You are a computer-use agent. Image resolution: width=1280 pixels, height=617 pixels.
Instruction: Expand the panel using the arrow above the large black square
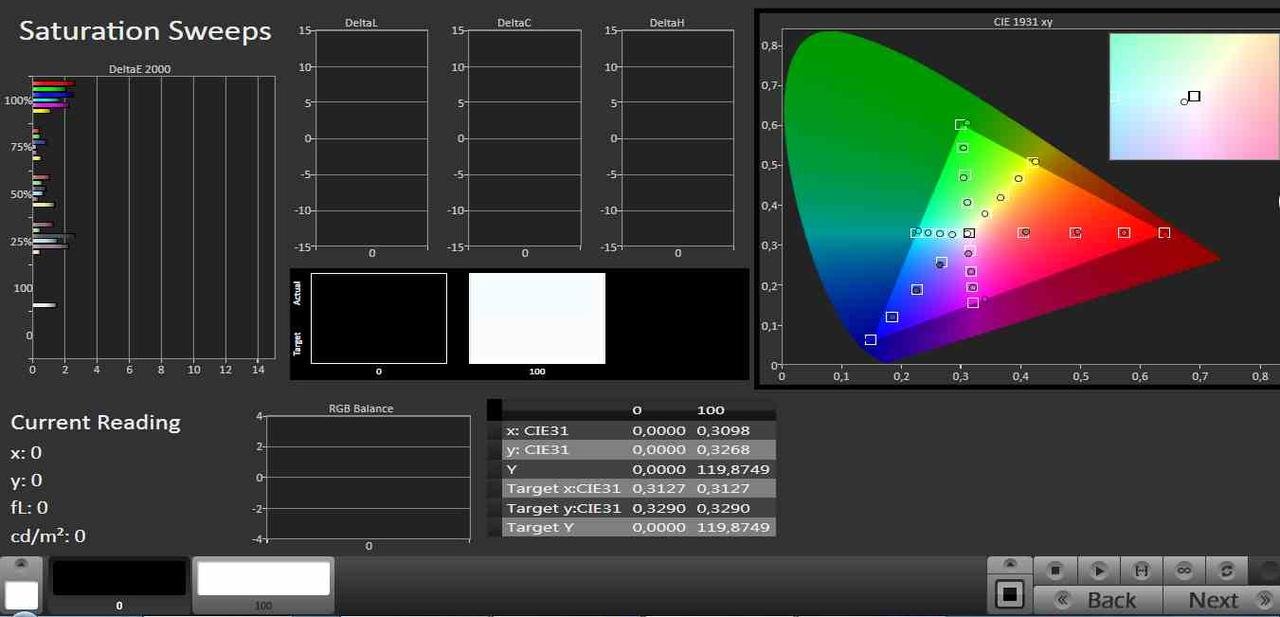tap(1009, 564)
